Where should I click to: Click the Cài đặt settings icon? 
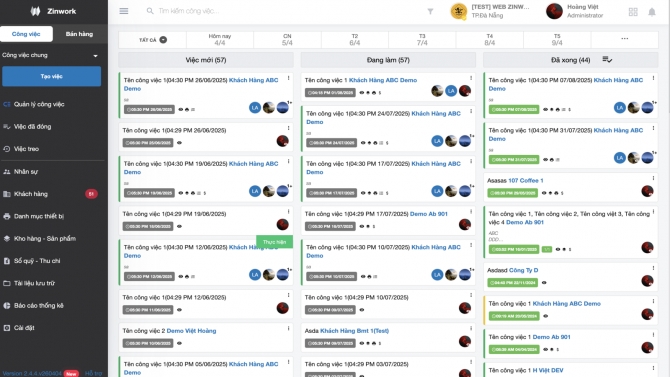tap(6, 328)
